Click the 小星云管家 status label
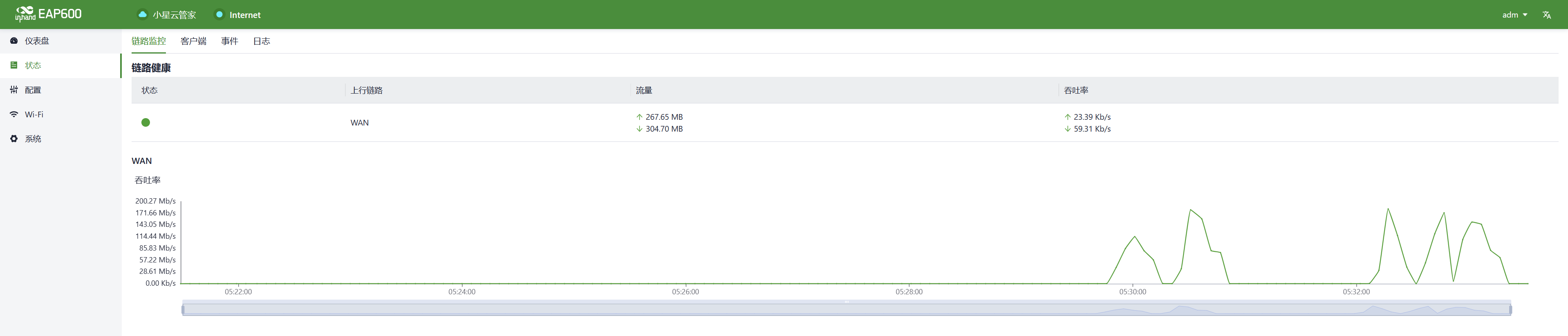This screenshot has width=1568, height=336. point(174,15)
